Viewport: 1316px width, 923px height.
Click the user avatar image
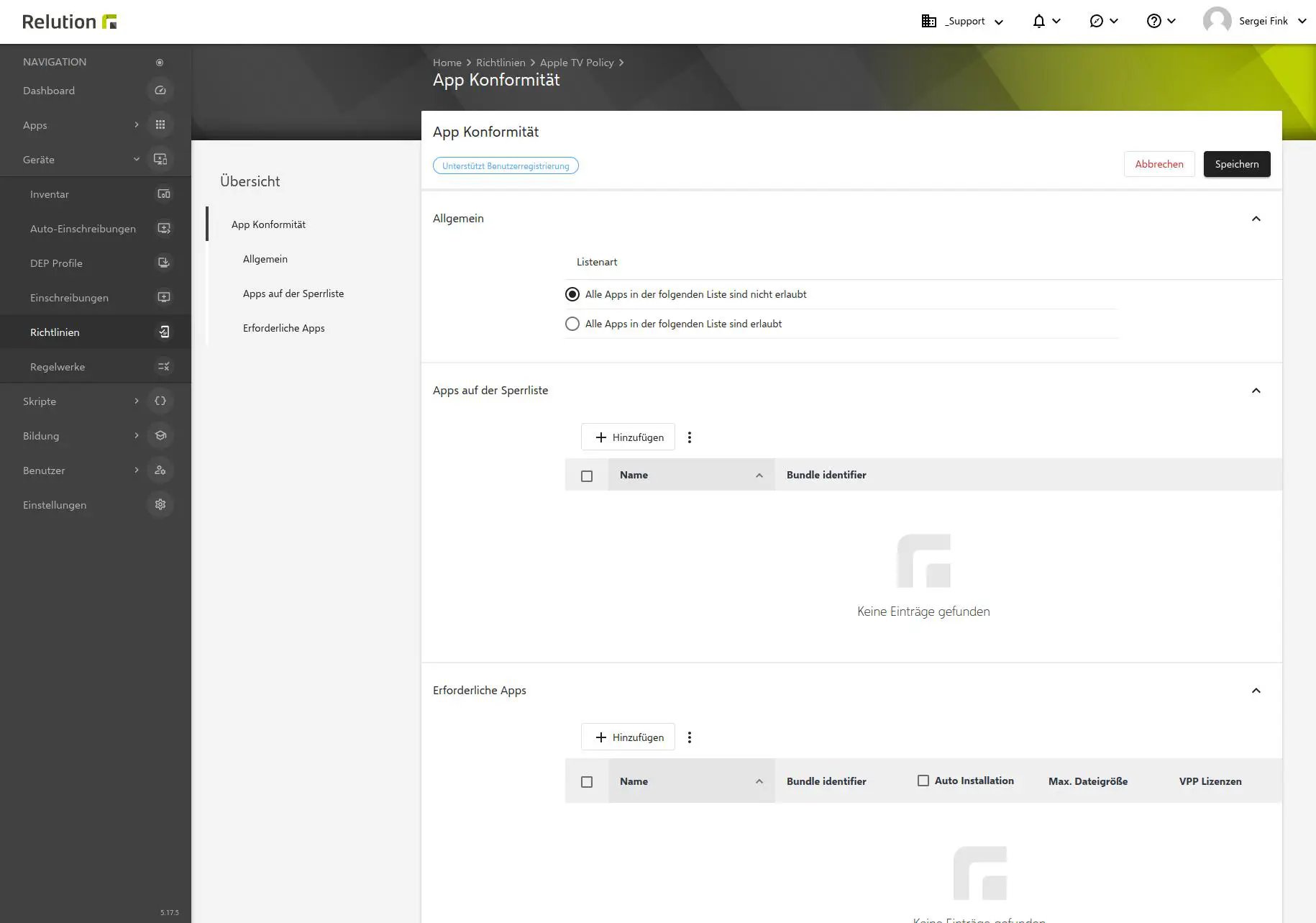point(1217,21)
